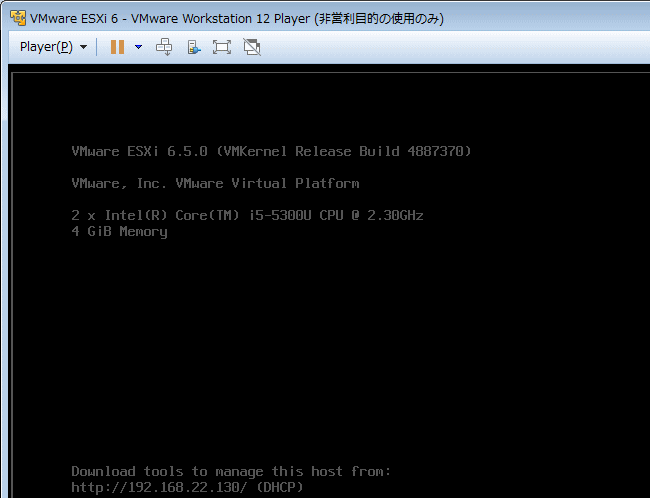Open the Player(P) menu
This screenshot has width=650, height=498.
coord(53,47)
